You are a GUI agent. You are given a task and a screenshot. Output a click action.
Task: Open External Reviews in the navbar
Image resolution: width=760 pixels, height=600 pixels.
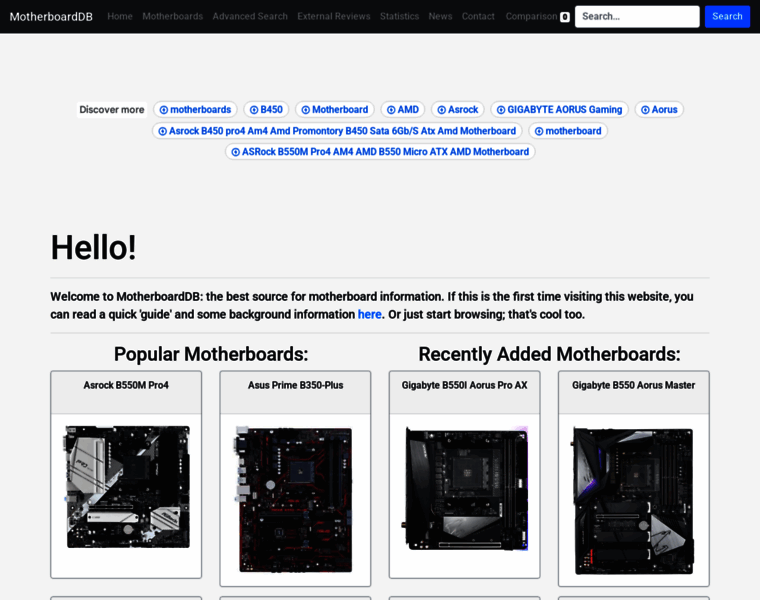(334, 16)
